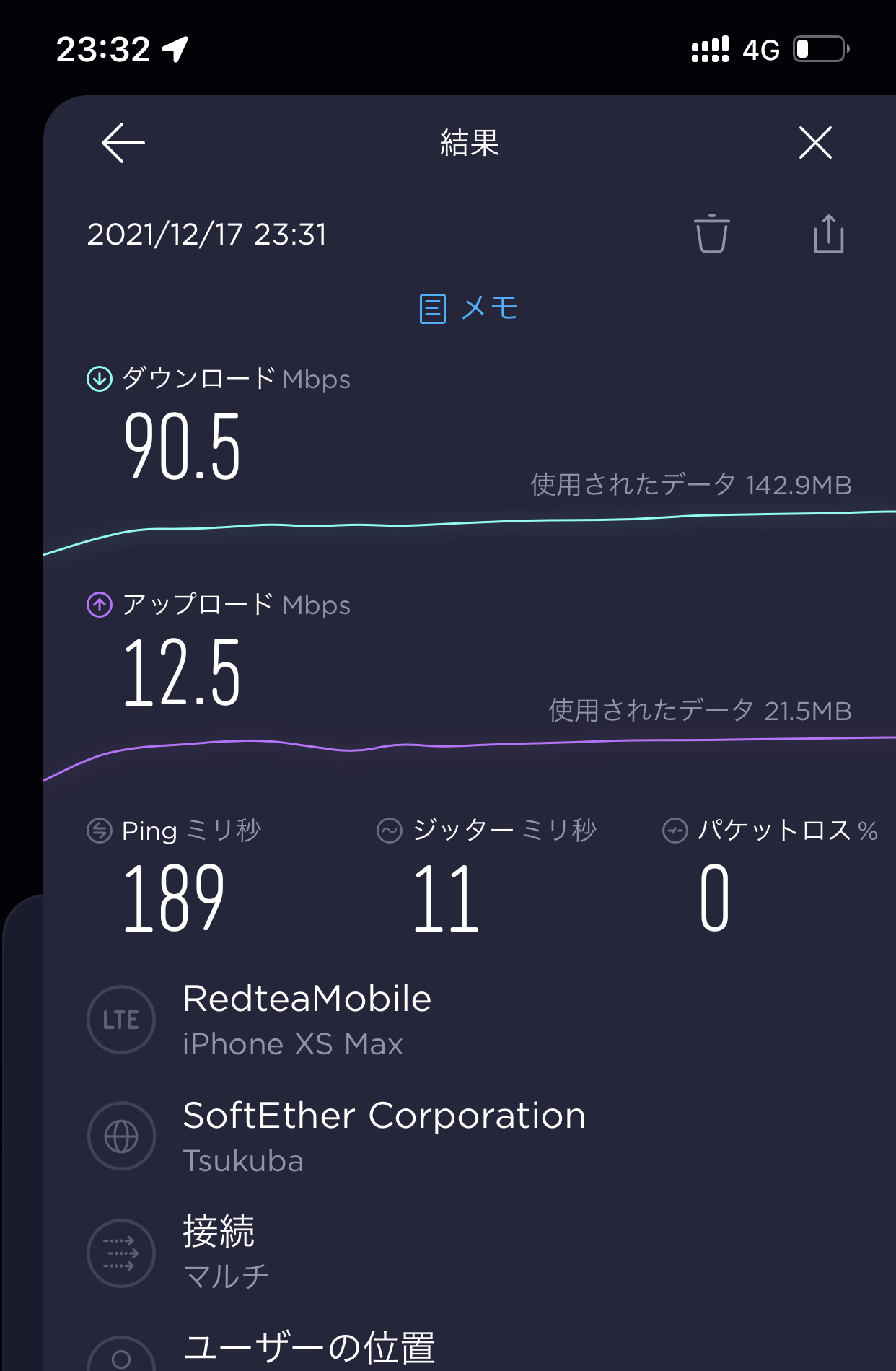Screen dimensions: 896x1371
Task: Tap the jitter wave icon
Action: click(x=390, y=831)
